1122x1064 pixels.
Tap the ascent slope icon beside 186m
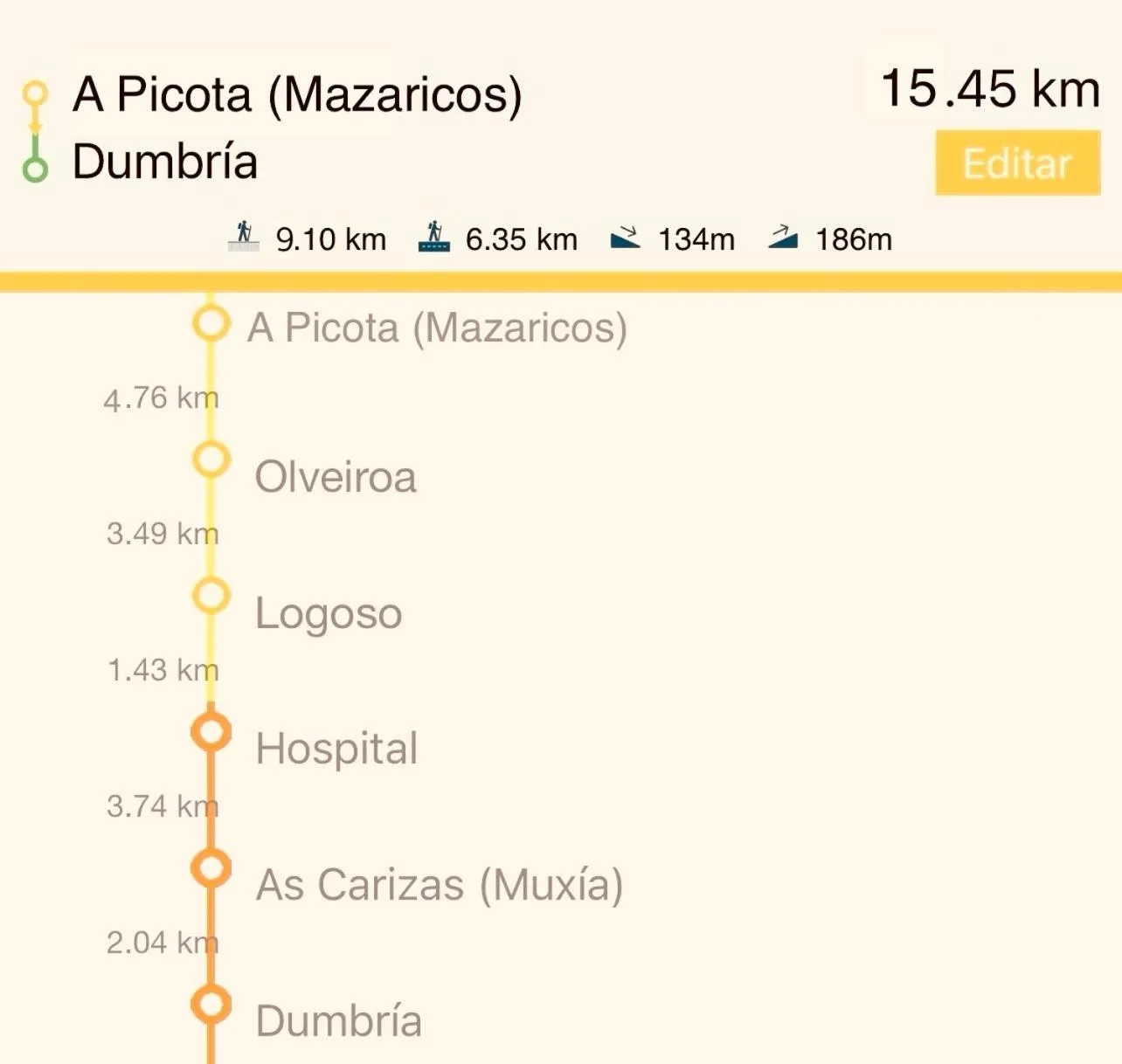(x=783, y=237)
